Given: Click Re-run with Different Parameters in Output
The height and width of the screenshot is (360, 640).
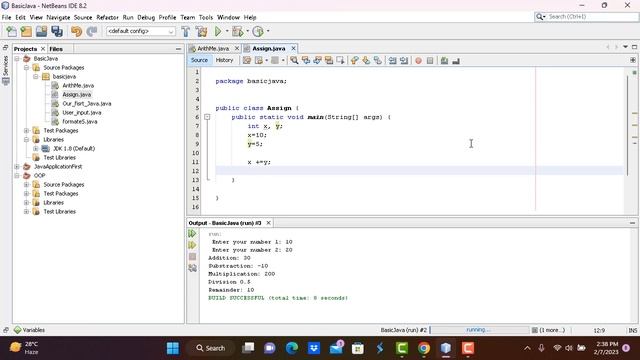Looking at the screenshot, I should 192,245.
